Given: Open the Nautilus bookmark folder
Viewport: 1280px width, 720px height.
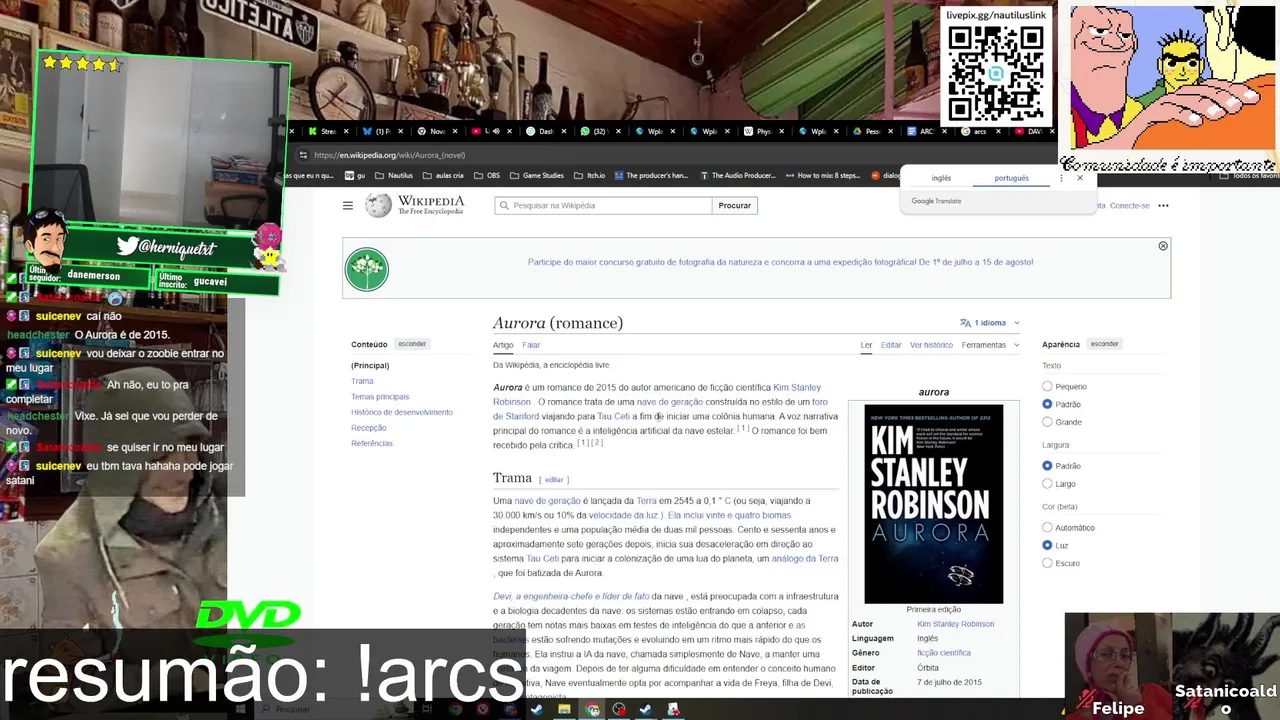Looking at the screenshot, I should pyautogui.click(x=393, y=175).
